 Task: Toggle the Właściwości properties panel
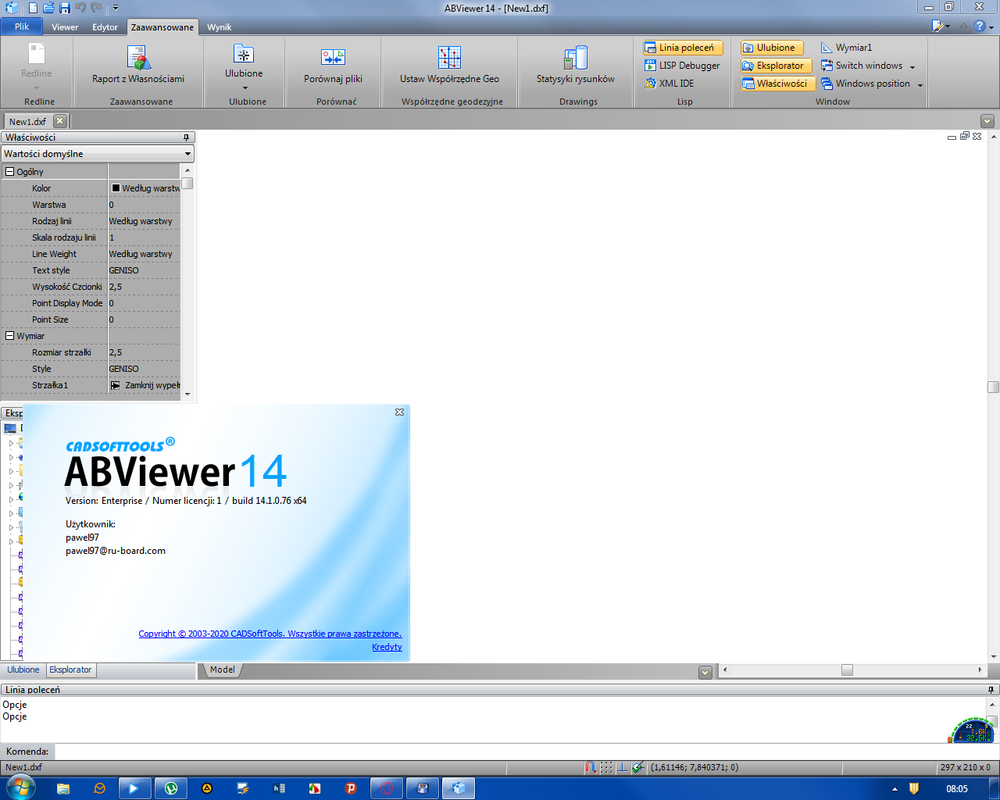coord(777,84)
